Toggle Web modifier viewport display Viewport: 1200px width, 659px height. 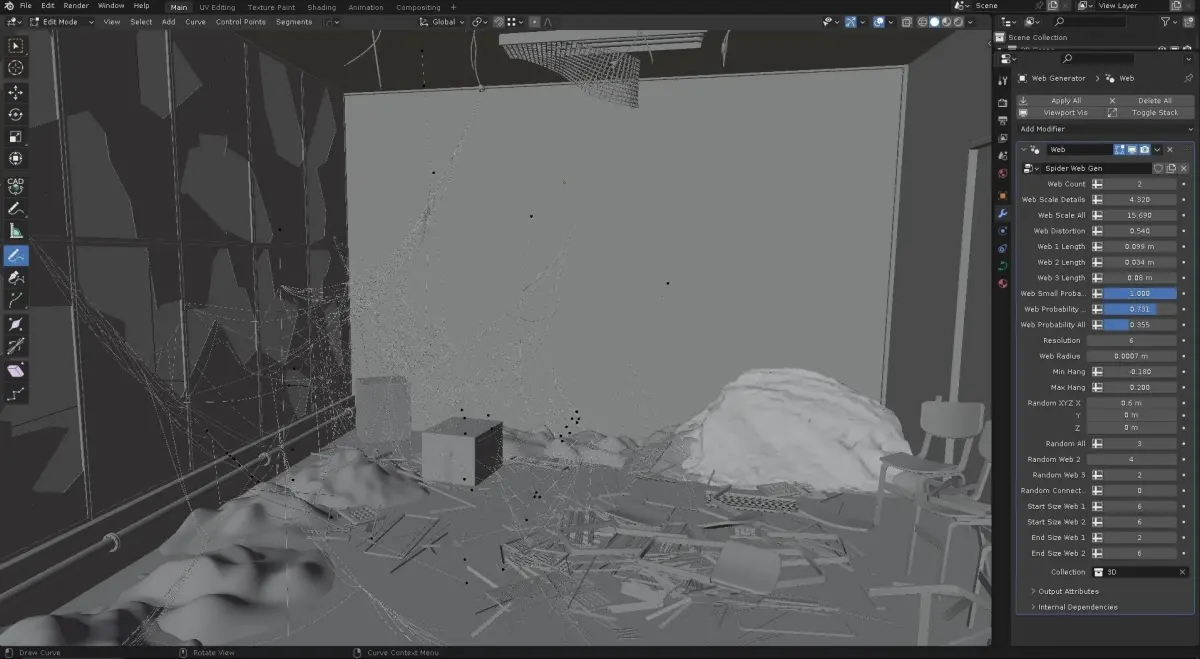[1132, 149]
